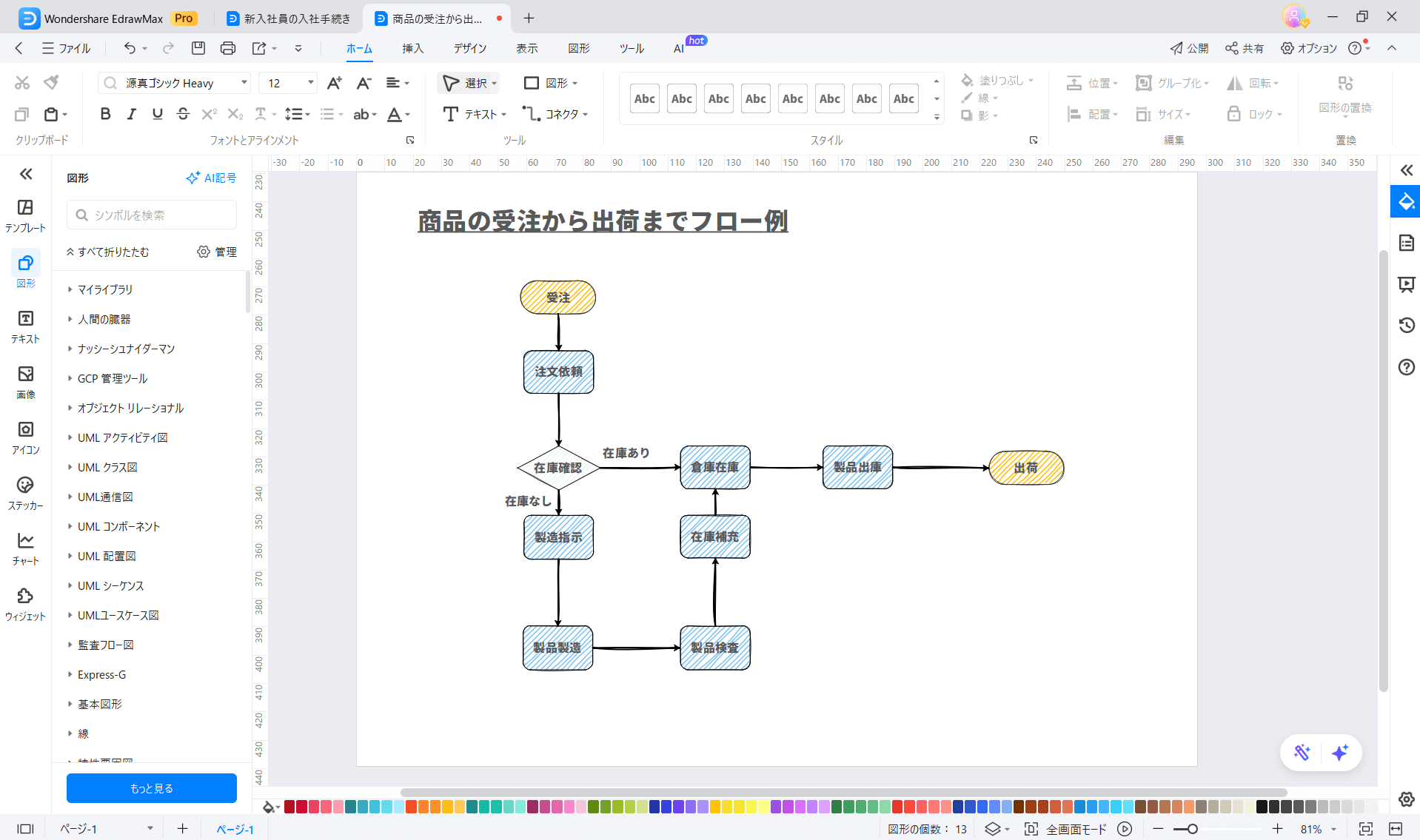Open the Connector tool dropdown

tap(585, 115)
